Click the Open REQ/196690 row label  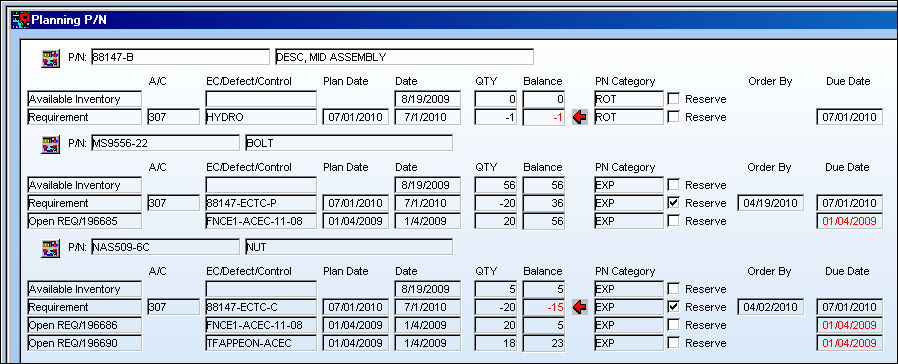click(x=84, y=343)
